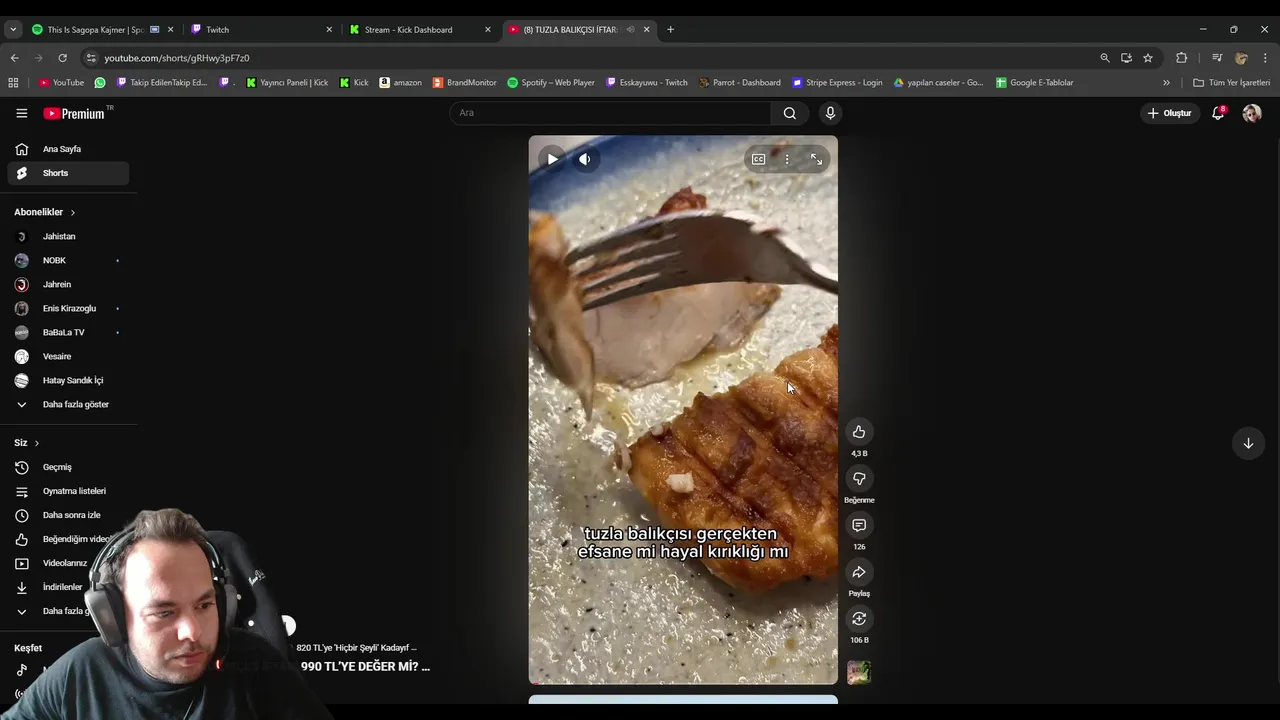Open the WhatsApp bookmark icon
This screenshot has height=720, width=1280.
pos(100,83)
